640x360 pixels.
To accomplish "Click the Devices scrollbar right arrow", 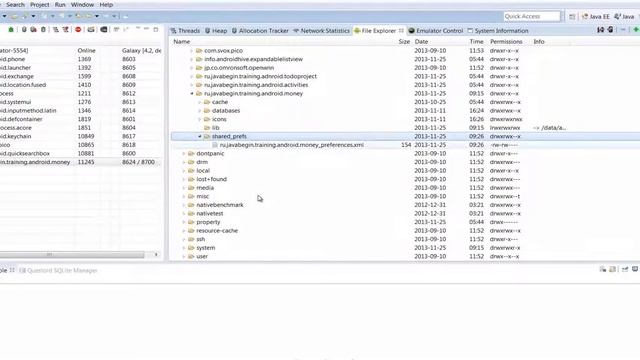I will [x=156, y=255].
